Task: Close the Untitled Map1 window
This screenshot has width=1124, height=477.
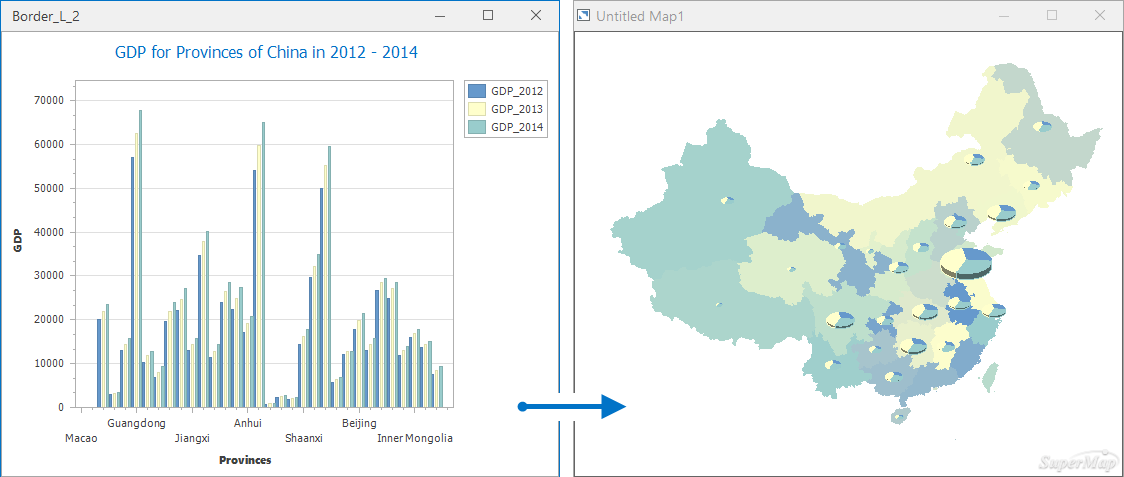Action: [x=1099, y=15]
